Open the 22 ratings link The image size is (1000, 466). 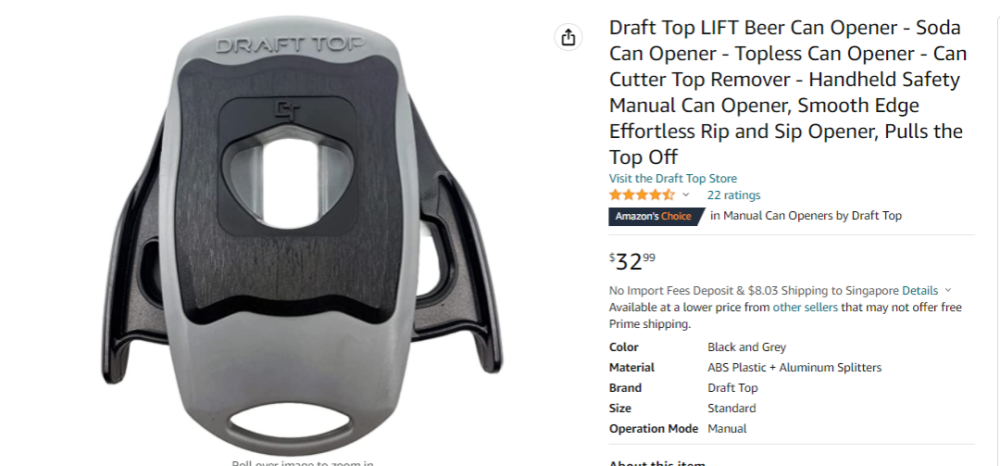pos(733,195)
